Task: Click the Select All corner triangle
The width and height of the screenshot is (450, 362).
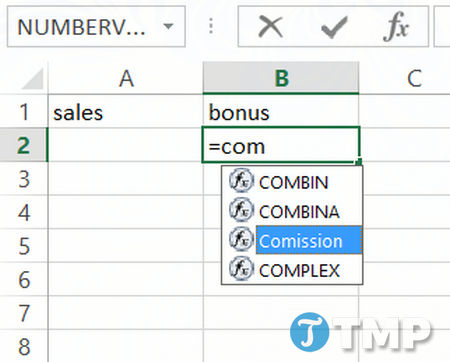Action: coord(32,78)
